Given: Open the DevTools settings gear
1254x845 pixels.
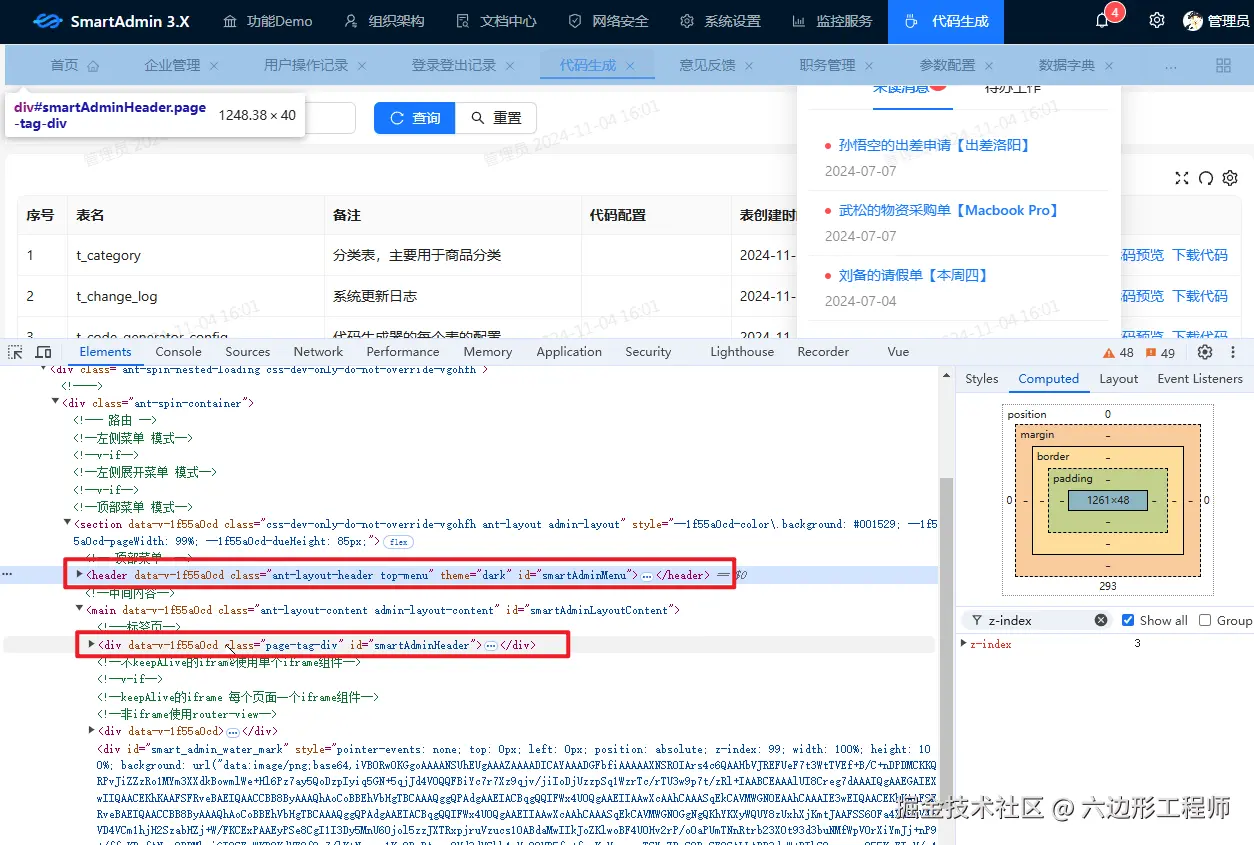Looking at the screenshot, I should [1205, 352].
